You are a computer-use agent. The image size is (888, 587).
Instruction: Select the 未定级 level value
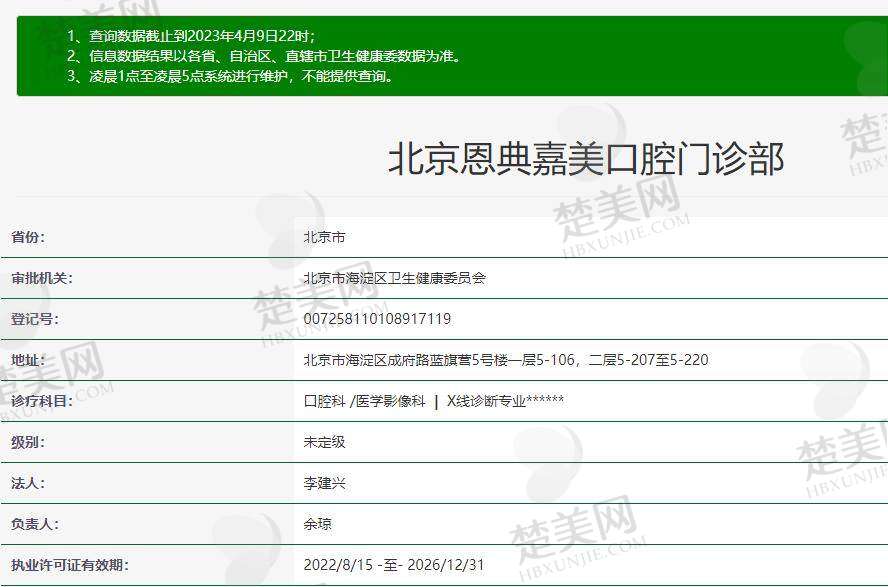324,442
